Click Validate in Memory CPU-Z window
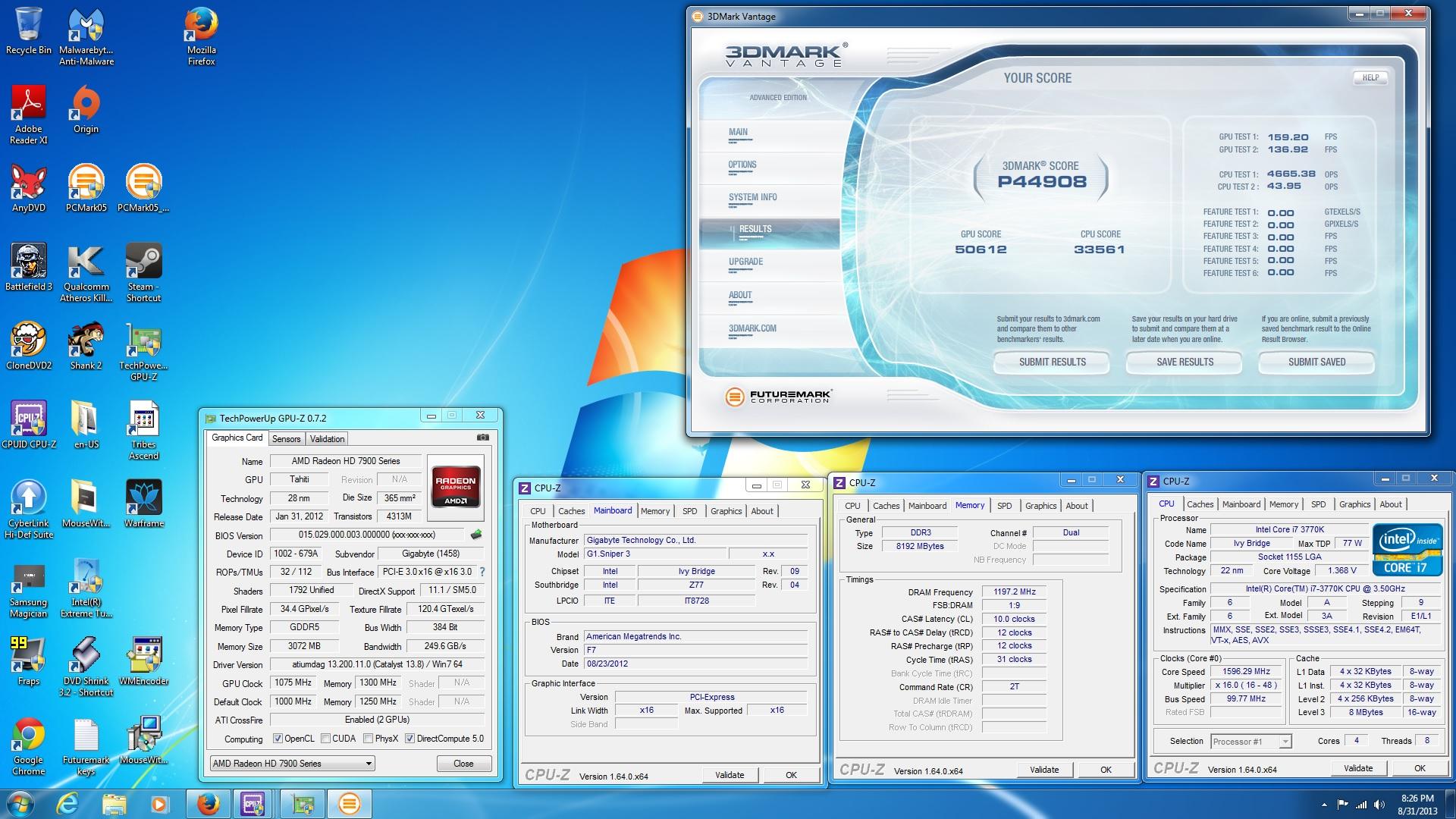Viewport: 1456px width, 819px height. point(1044,770)
